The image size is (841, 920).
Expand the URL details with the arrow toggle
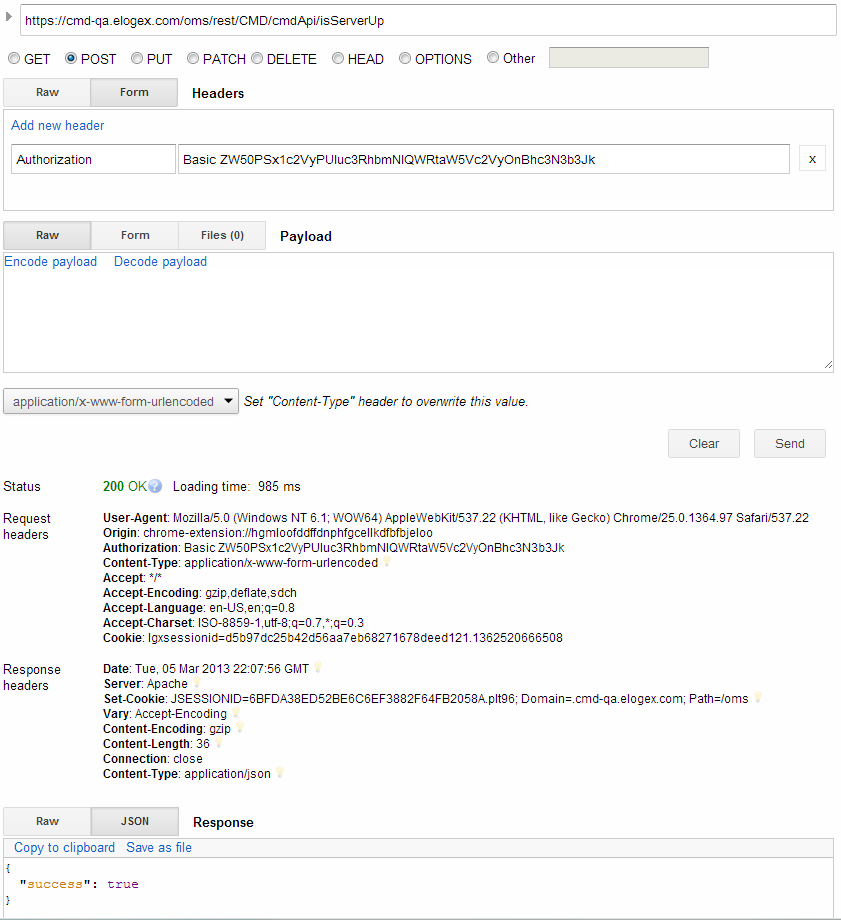tap(10, 14)
